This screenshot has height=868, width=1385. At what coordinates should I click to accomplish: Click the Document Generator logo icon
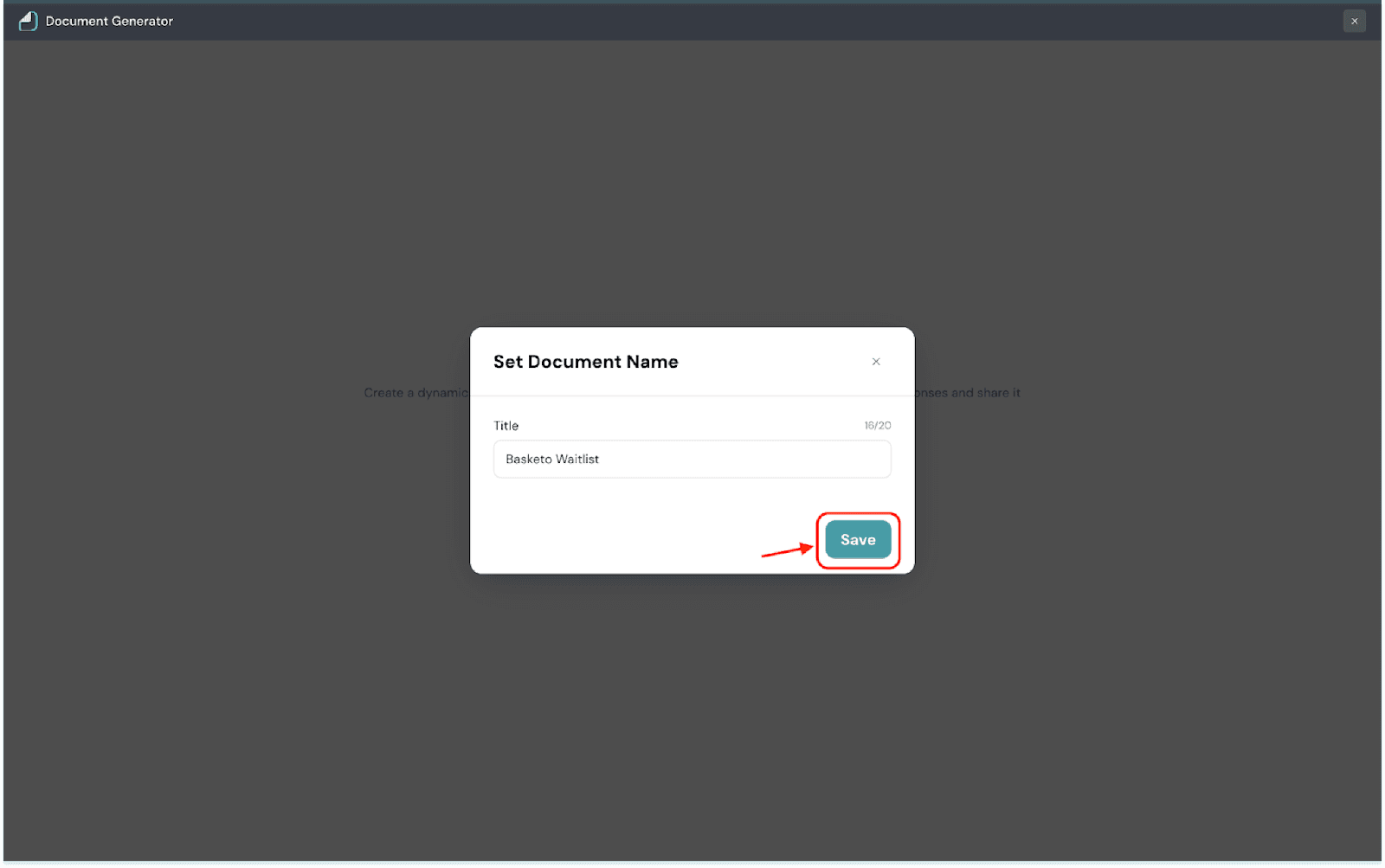point(28,21)
